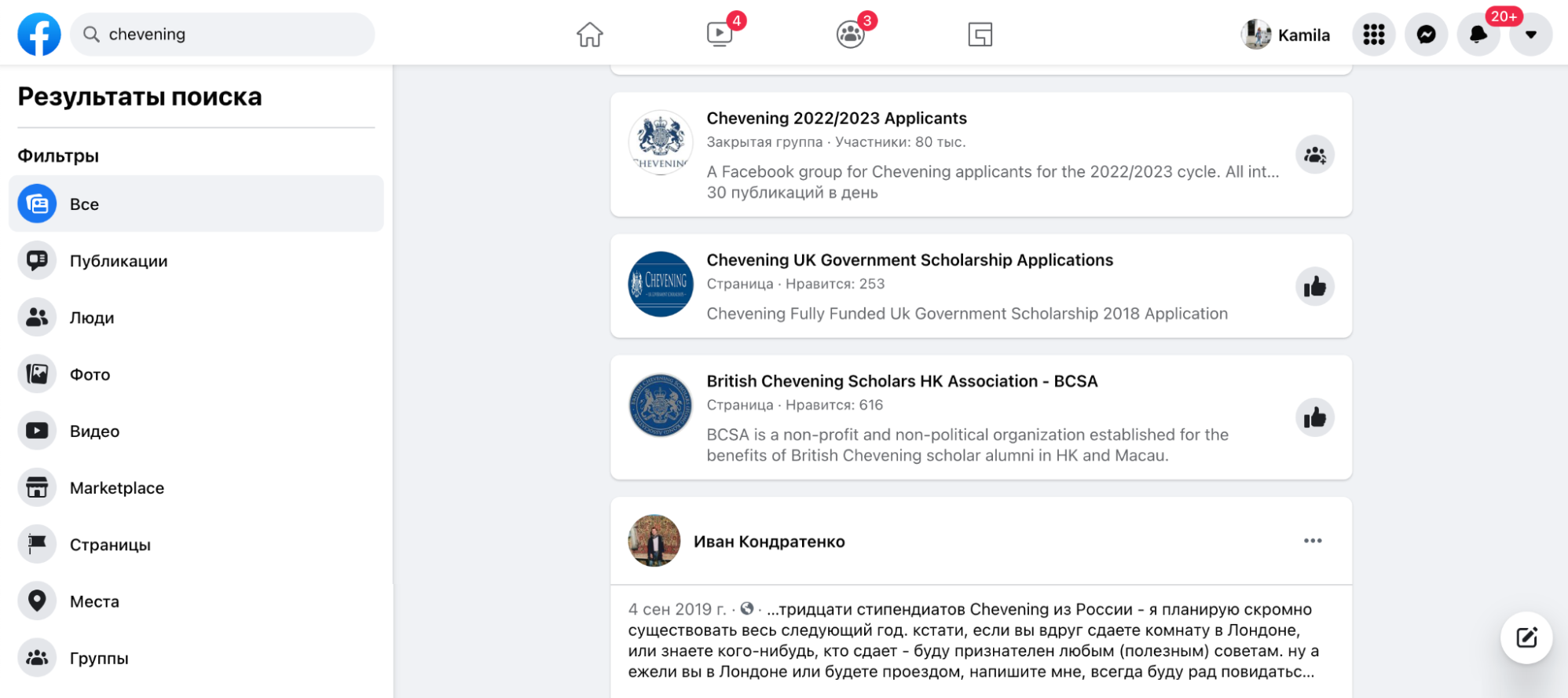Click the Groups badge showing 3
The image size is (1568, 698).
click(867, 20)
